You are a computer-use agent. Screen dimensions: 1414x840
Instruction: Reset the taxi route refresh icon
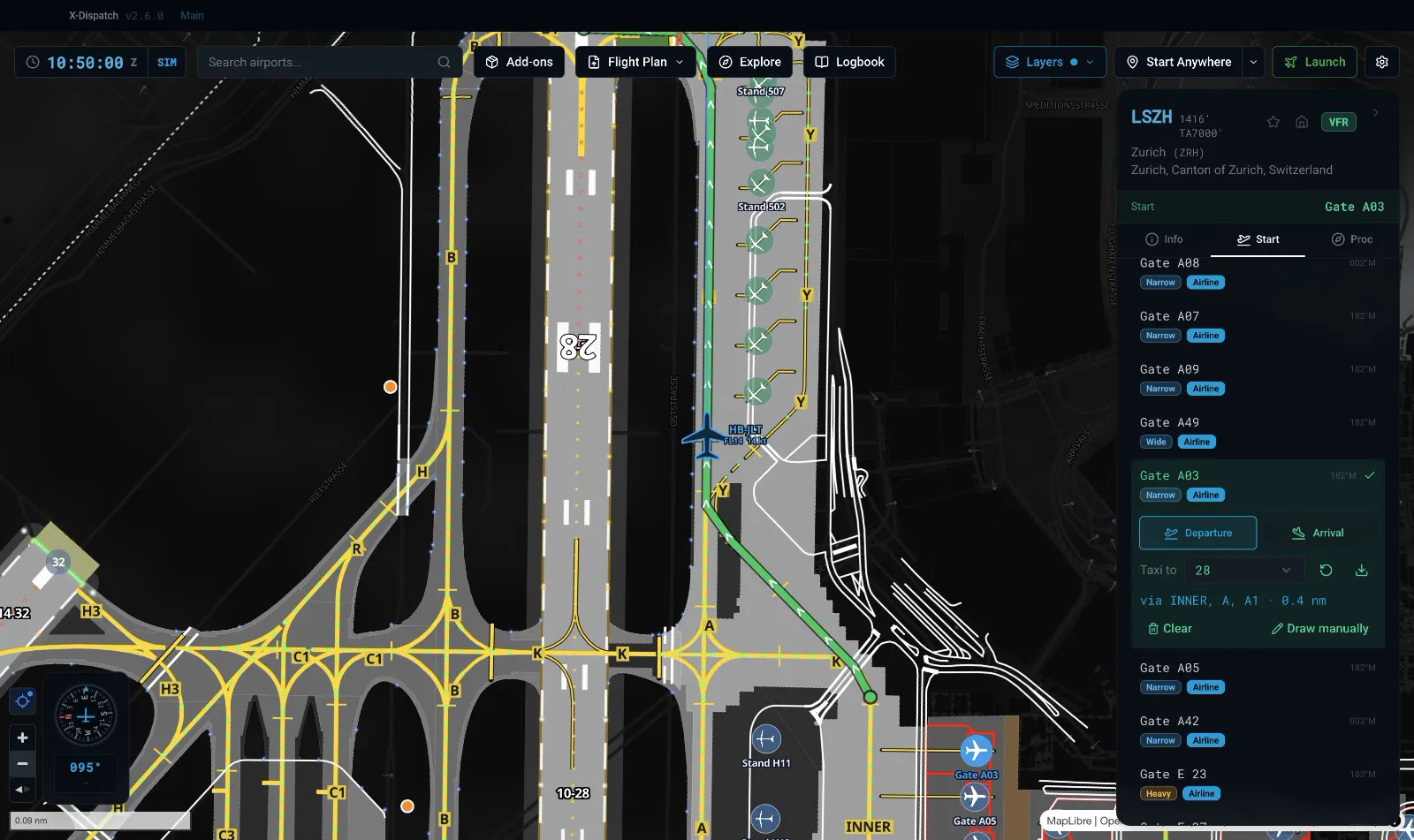[1326, 570]
